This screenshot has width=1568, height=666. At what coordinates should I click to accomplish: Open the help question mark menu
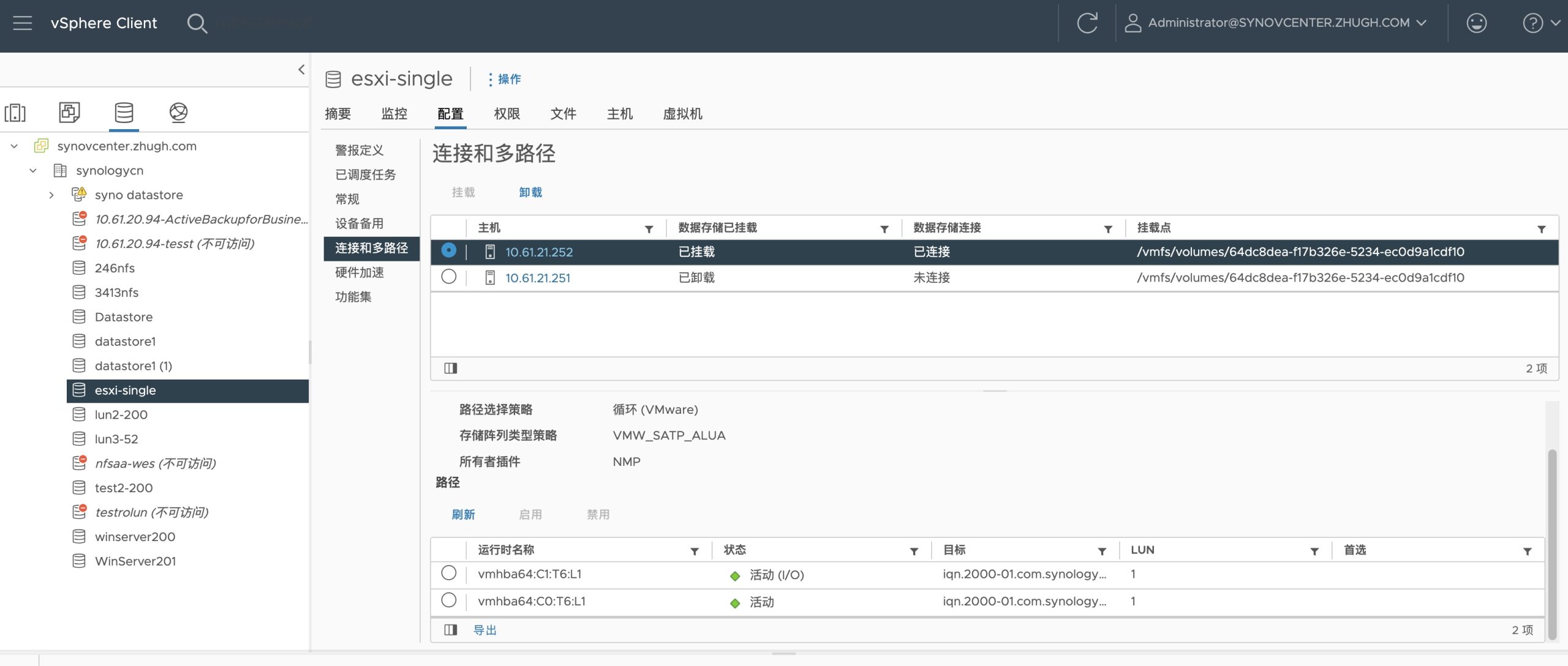pos(1540,23)
